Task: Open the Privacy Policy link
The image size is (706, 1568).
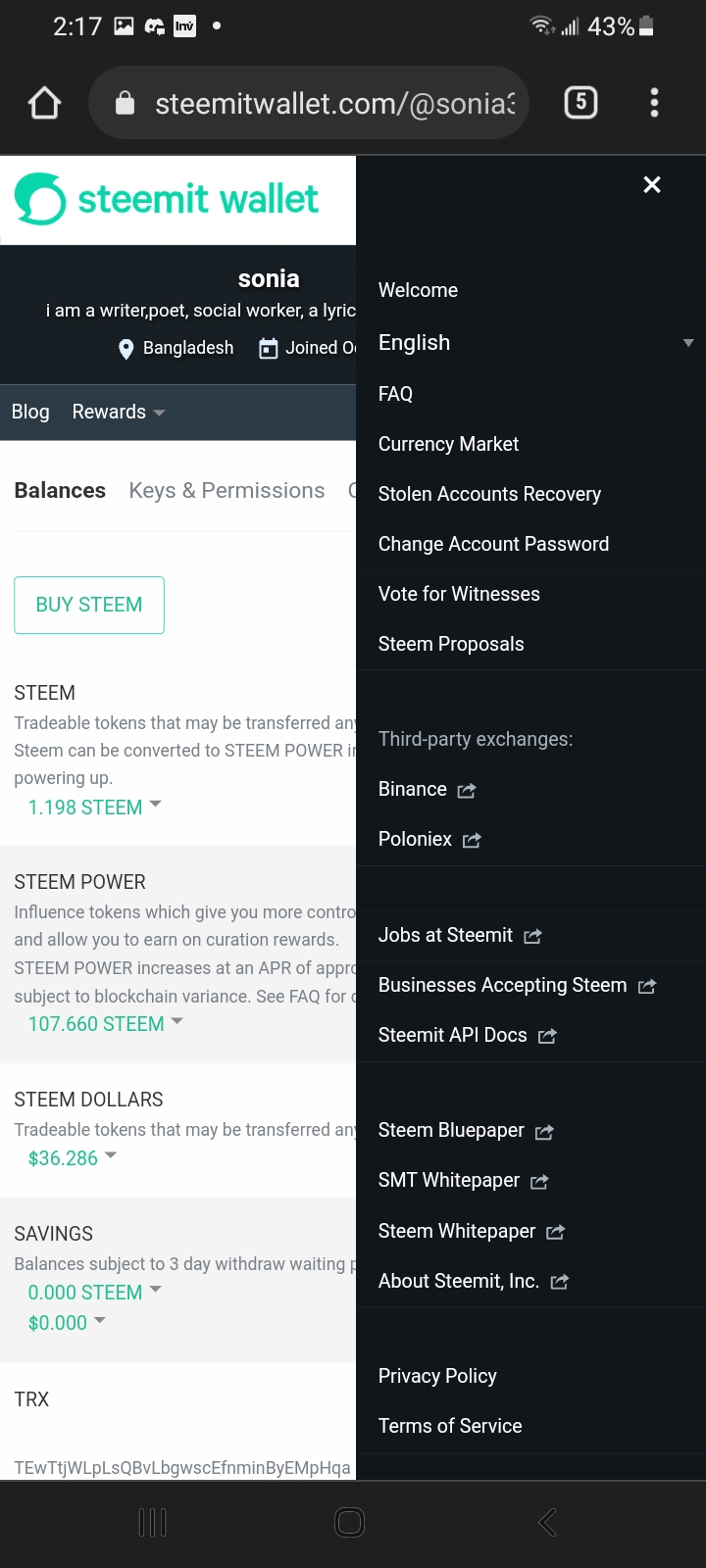Action: (437, 1376)
